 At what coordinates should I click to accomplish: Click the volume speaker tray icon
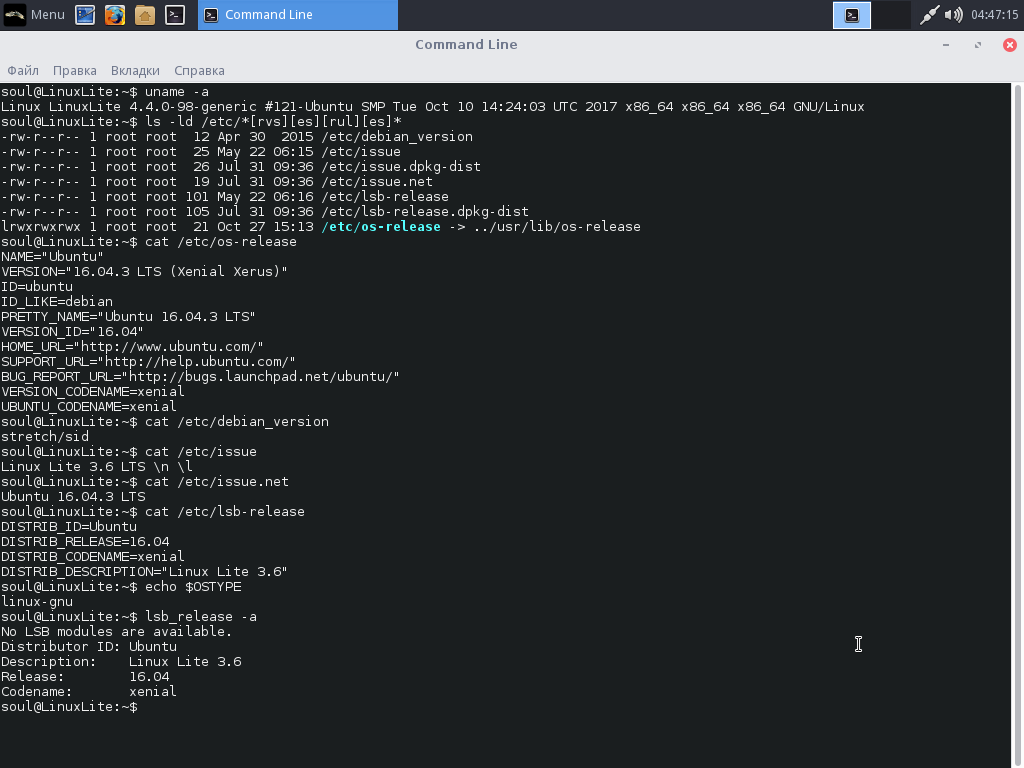(953, 14)
